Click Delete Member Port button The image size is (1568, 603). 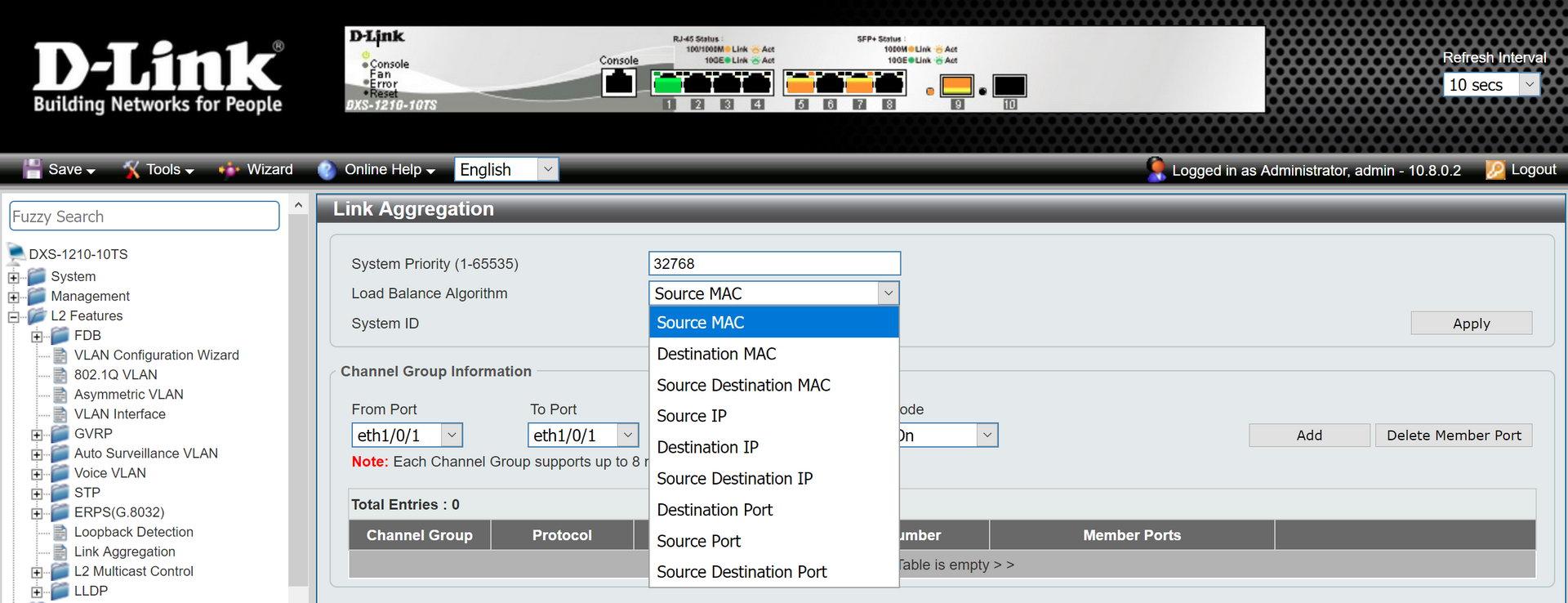[1454, 435]
